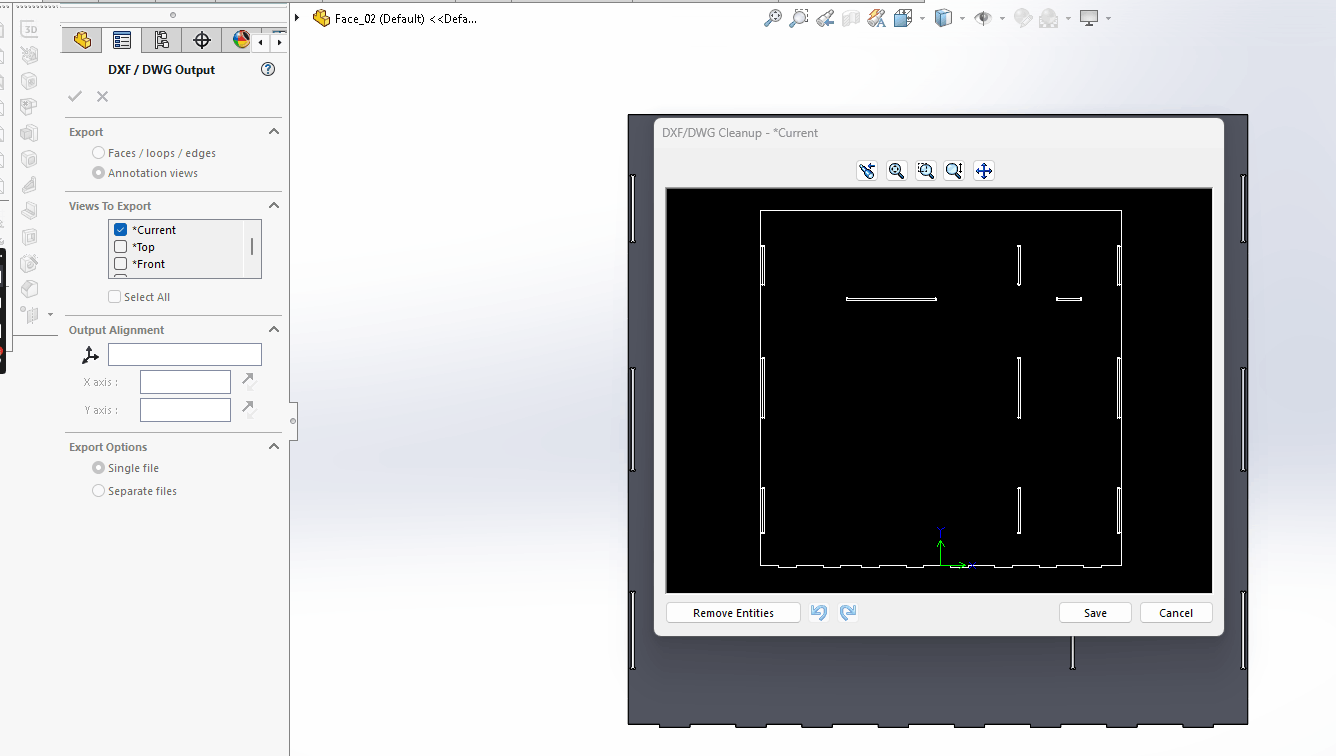
Task: Open the ConfigurationManager tab
Action: pyautogui.click(x=161, y=40)
